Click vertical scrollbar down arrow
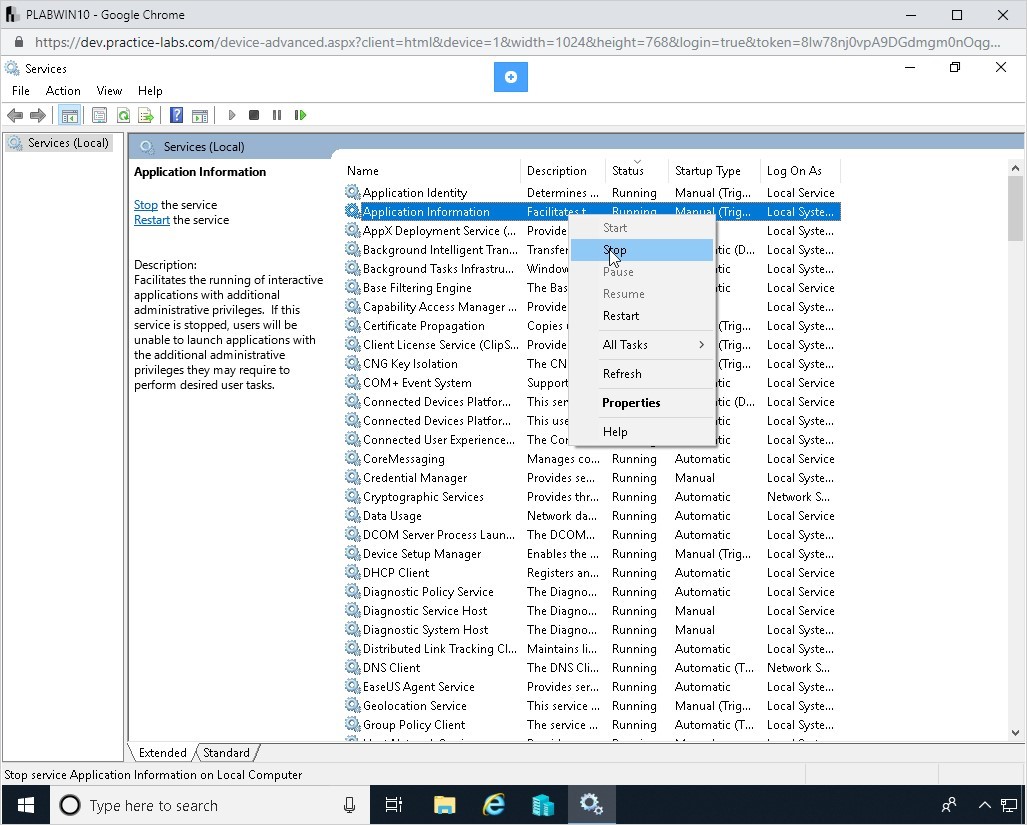 tap(1015, 733)
